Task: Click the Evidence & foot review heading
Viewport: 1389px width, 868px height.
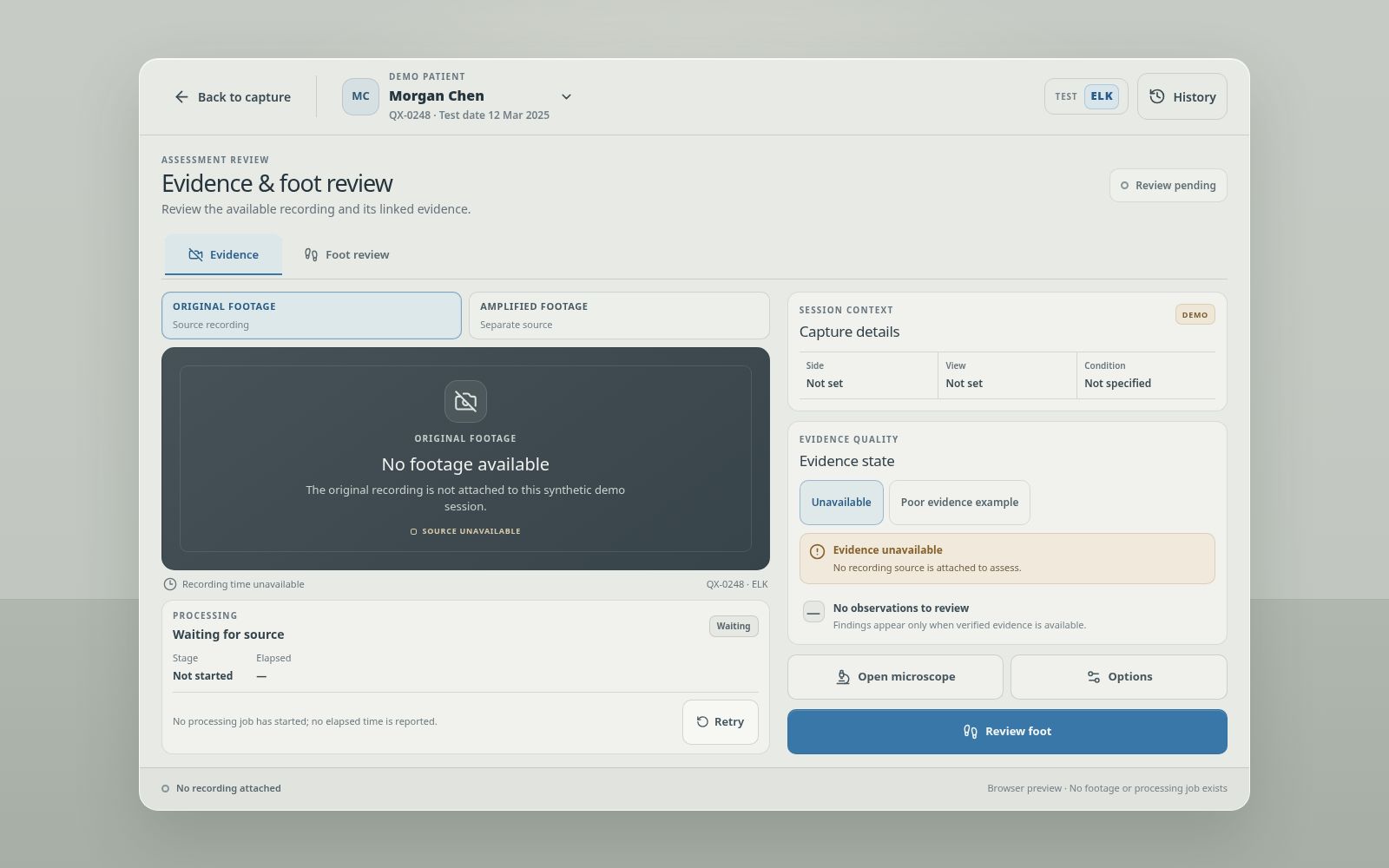Action: point(277,183)
